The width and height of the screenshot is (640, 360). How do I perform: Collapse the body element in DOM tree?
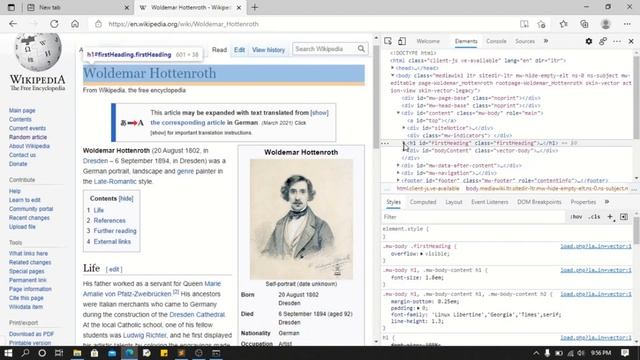393,76
